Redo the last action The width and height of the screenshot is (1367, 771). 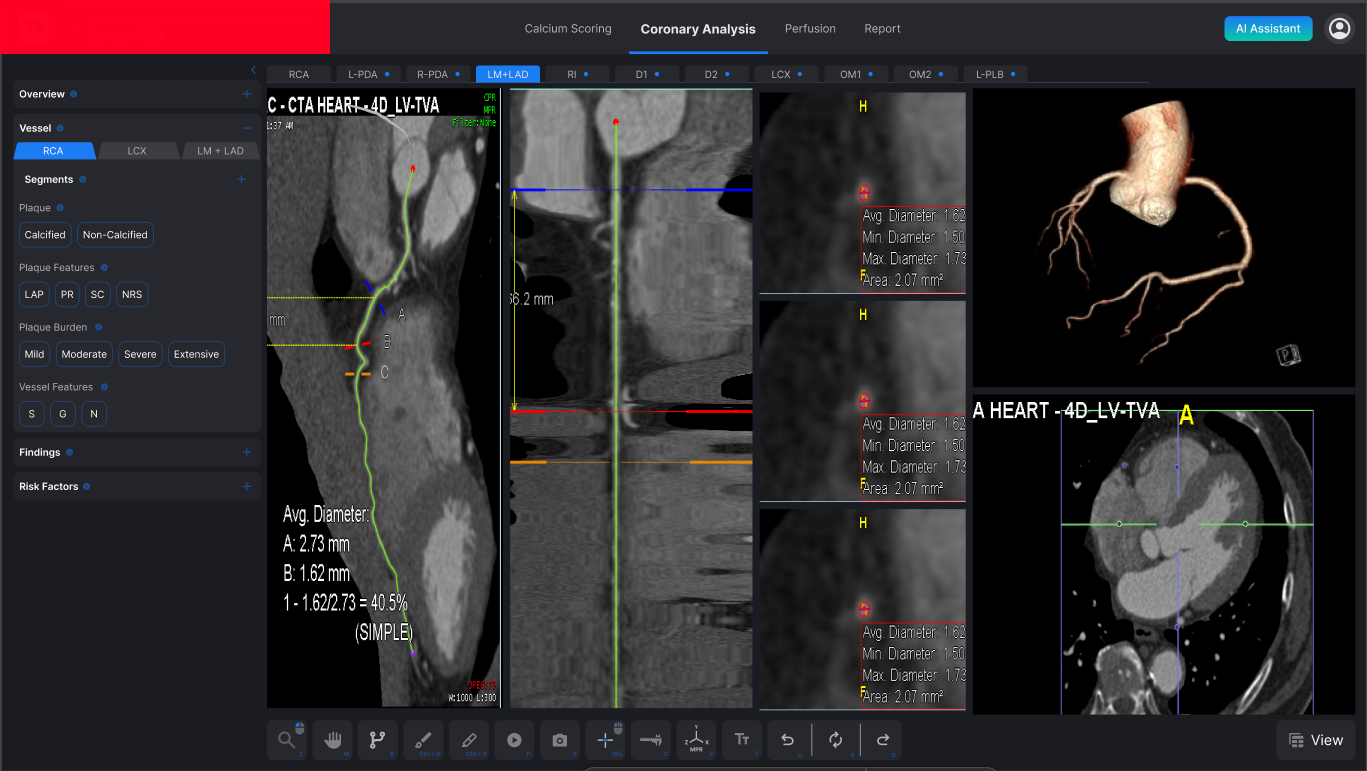tap(882, 740)
